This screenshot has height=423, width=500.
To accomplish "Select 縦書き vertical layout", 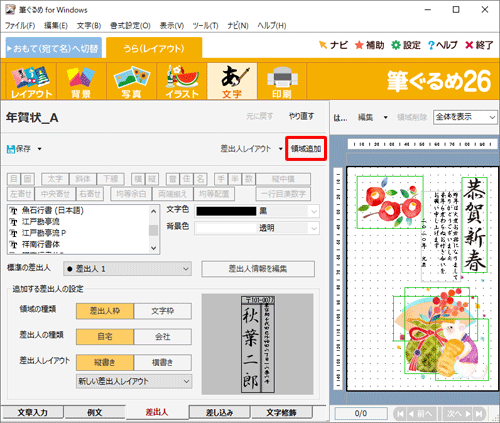I will click(105, 362).
